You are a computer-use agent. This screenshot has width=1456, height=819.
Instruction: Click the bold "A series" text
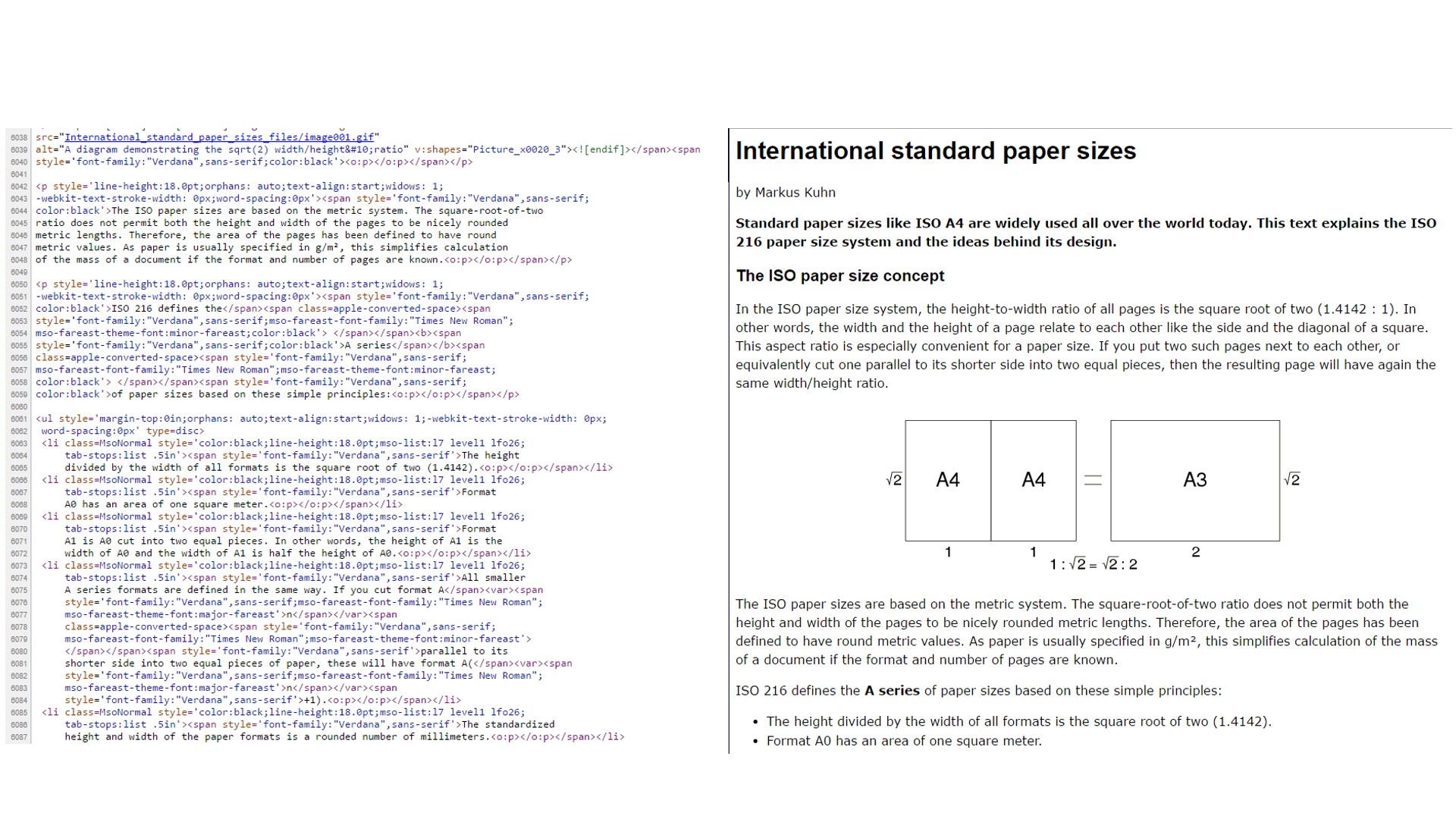(x=890, y=690)
